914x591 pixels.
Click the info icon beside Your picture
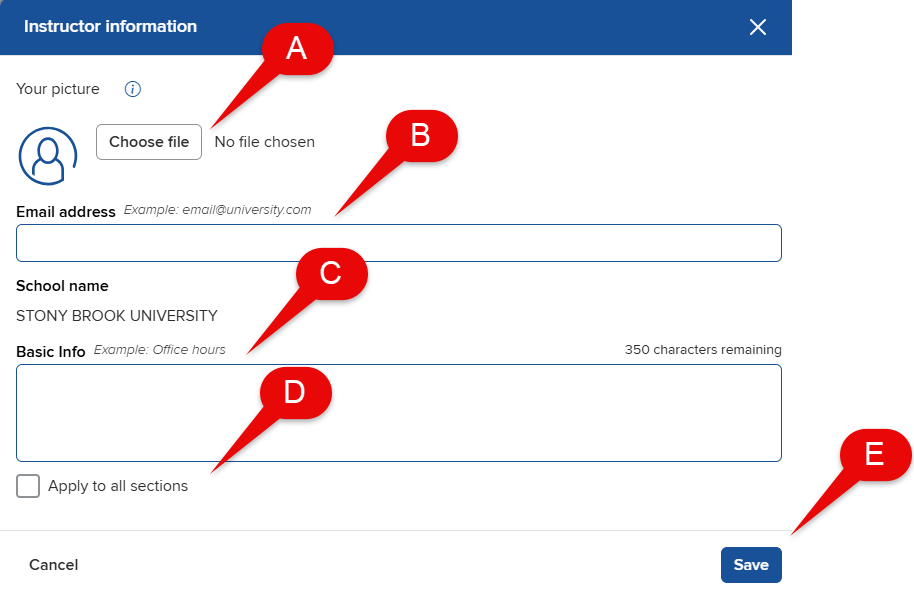(133, 89)
